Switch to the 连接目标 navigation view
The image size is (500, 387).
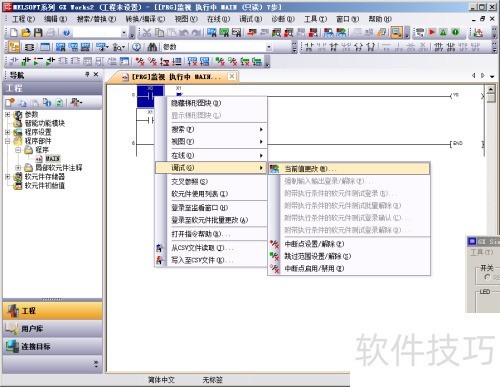pyautogui.click(x=53, y=346)
